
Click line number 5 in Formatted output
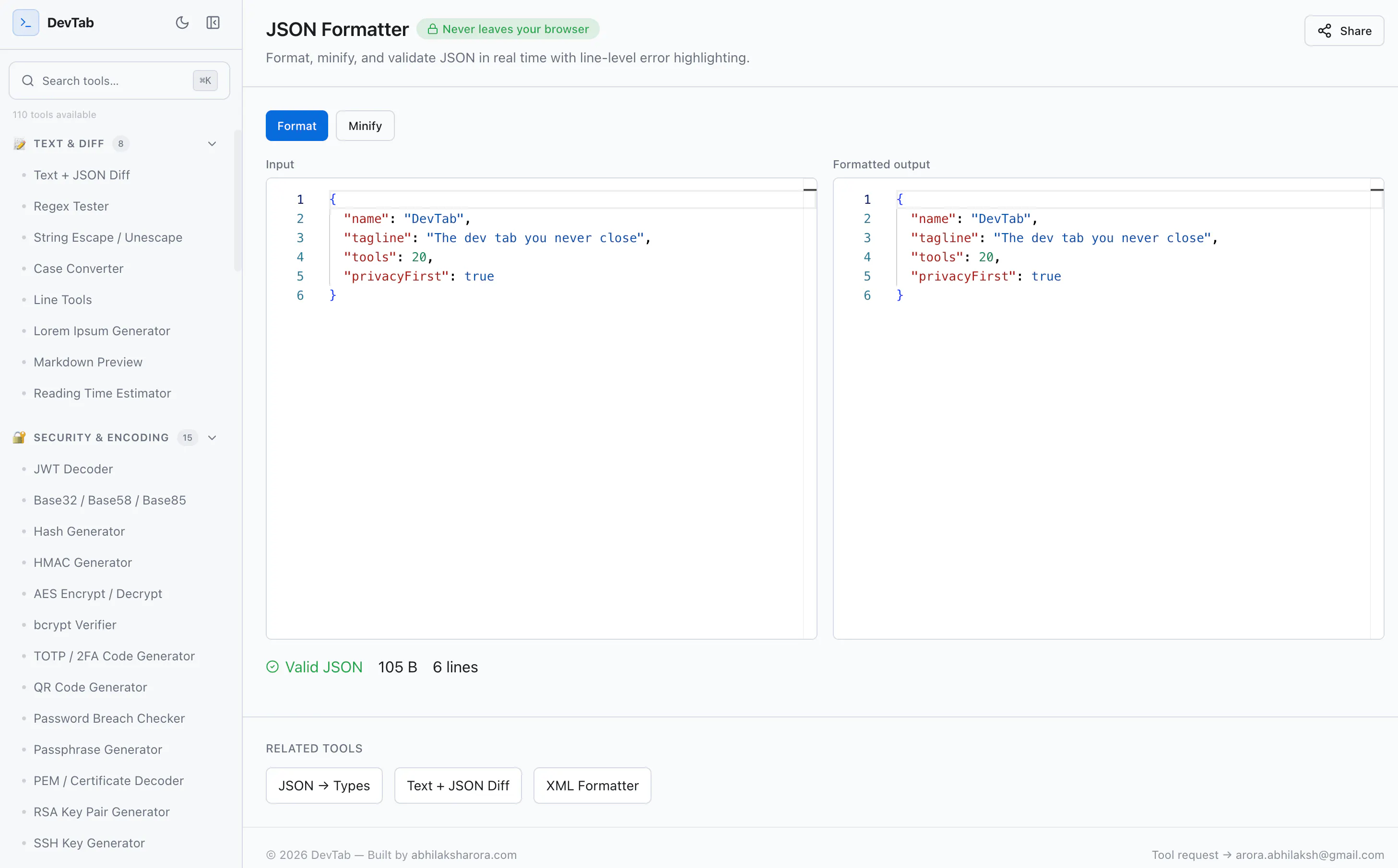[x=867, y=276]
